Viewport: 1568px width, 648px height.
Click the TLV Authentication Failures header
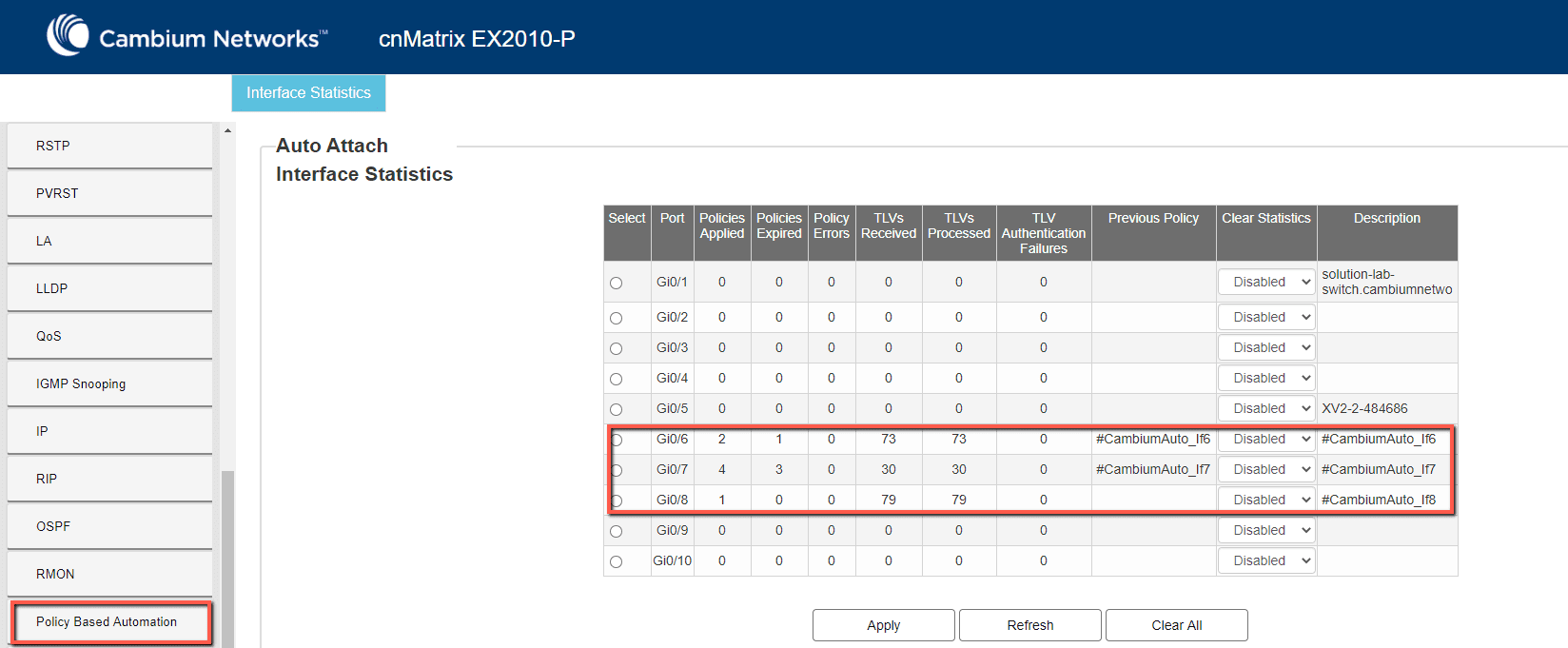(x=1044, y=233)
